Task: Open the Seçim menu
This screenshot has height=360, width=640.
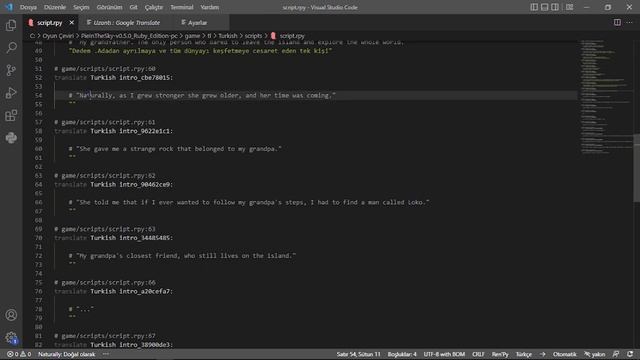Action: (x=81, y=7)
